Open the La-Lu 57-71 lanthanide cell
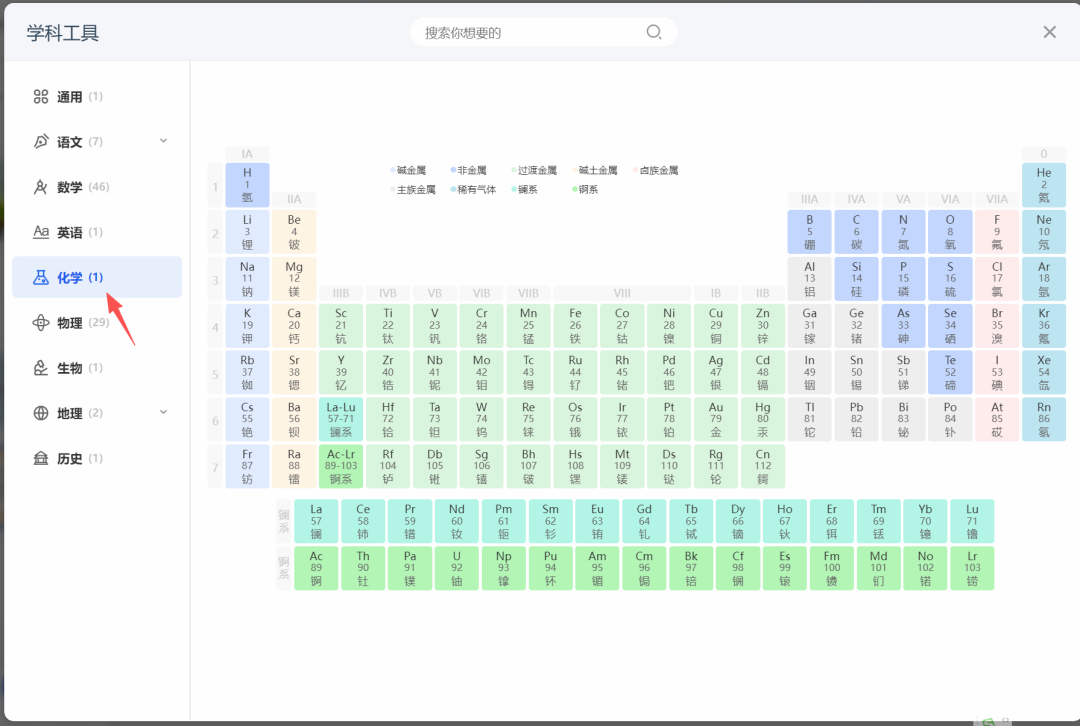 [x=341, y=419]
